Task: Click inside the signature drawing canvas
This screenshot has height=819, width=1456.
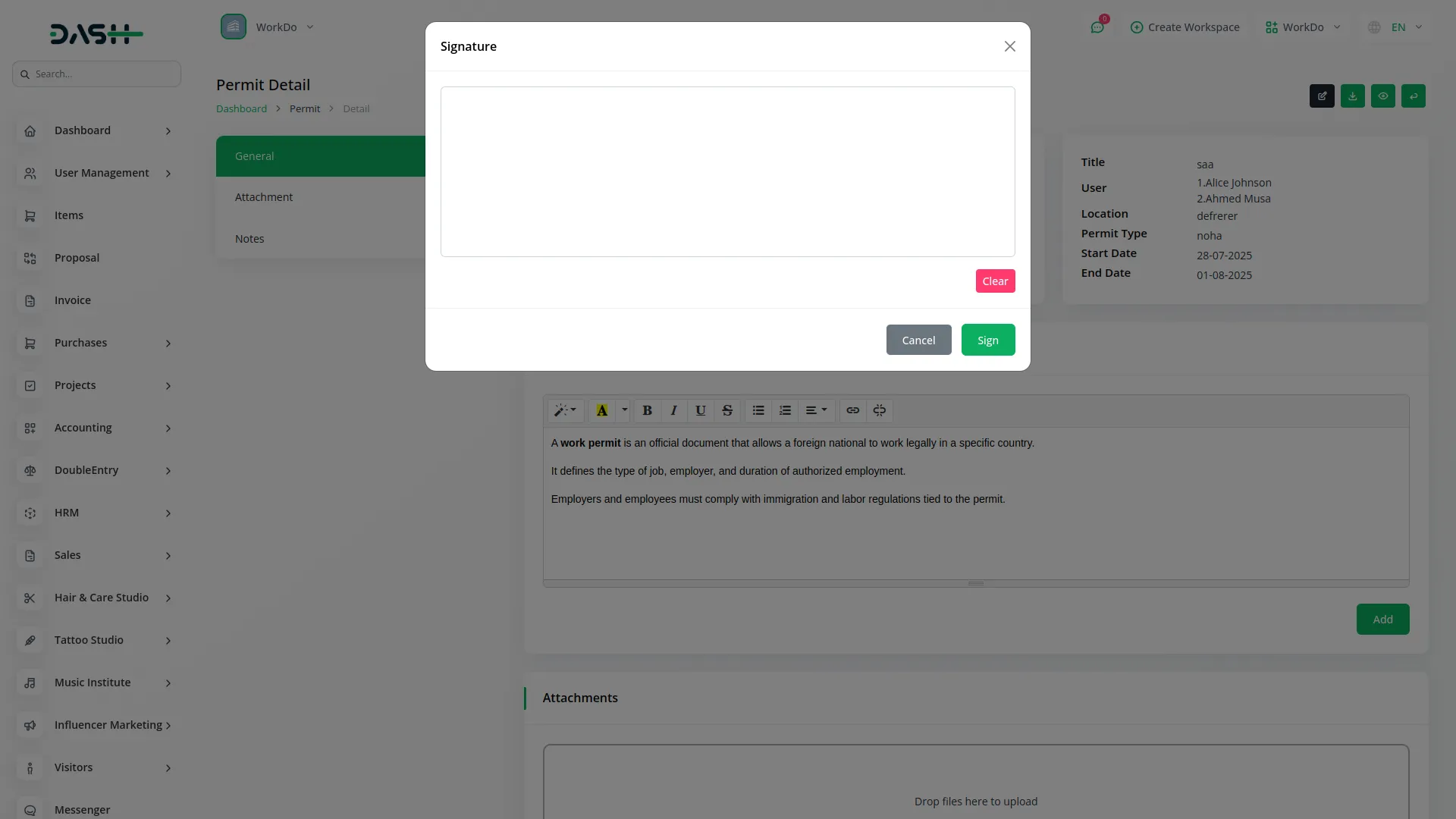Action: click(x=727, y=171)
